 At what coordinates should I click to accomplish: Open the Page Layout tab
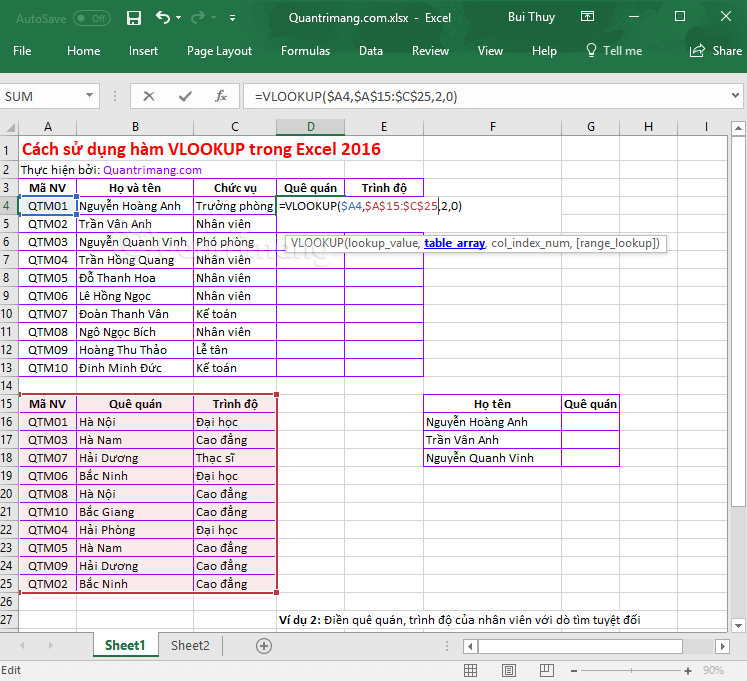219,51
